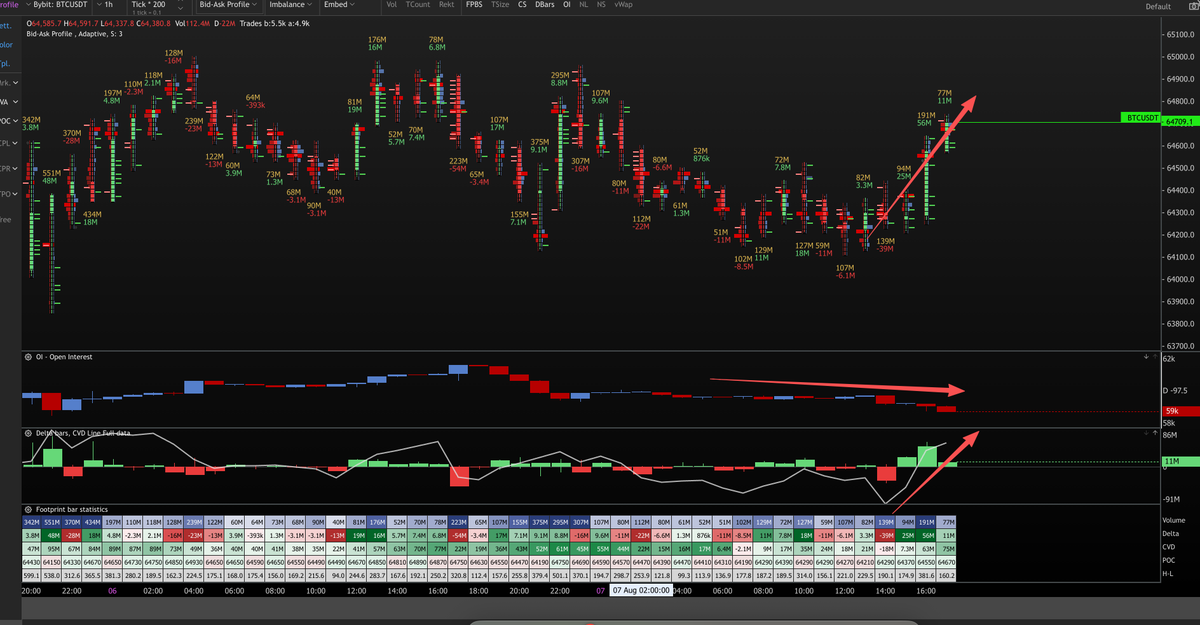Screen dimensions: 1200x625
Task: Click the D -97.5 value on OI axis
Action: (1177, 389)
